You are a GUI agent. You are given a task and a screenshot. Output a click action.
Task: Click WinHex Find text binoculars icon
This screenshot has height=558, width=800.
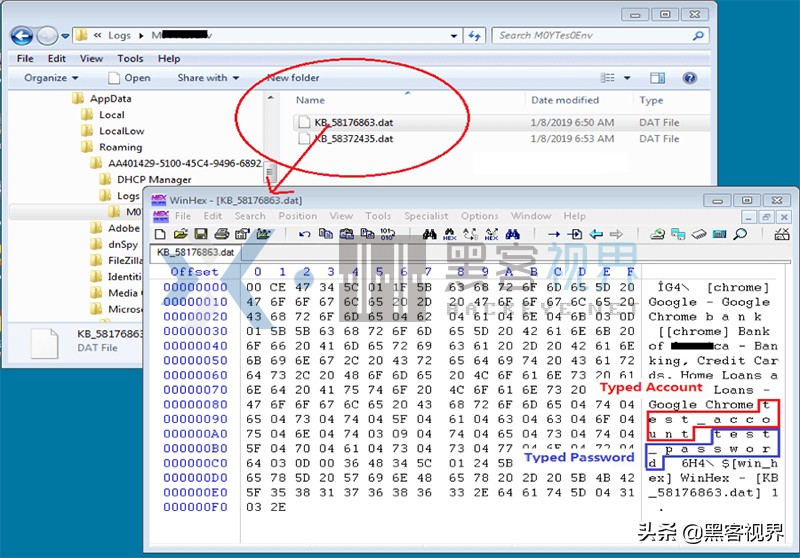tap(430, 234)
